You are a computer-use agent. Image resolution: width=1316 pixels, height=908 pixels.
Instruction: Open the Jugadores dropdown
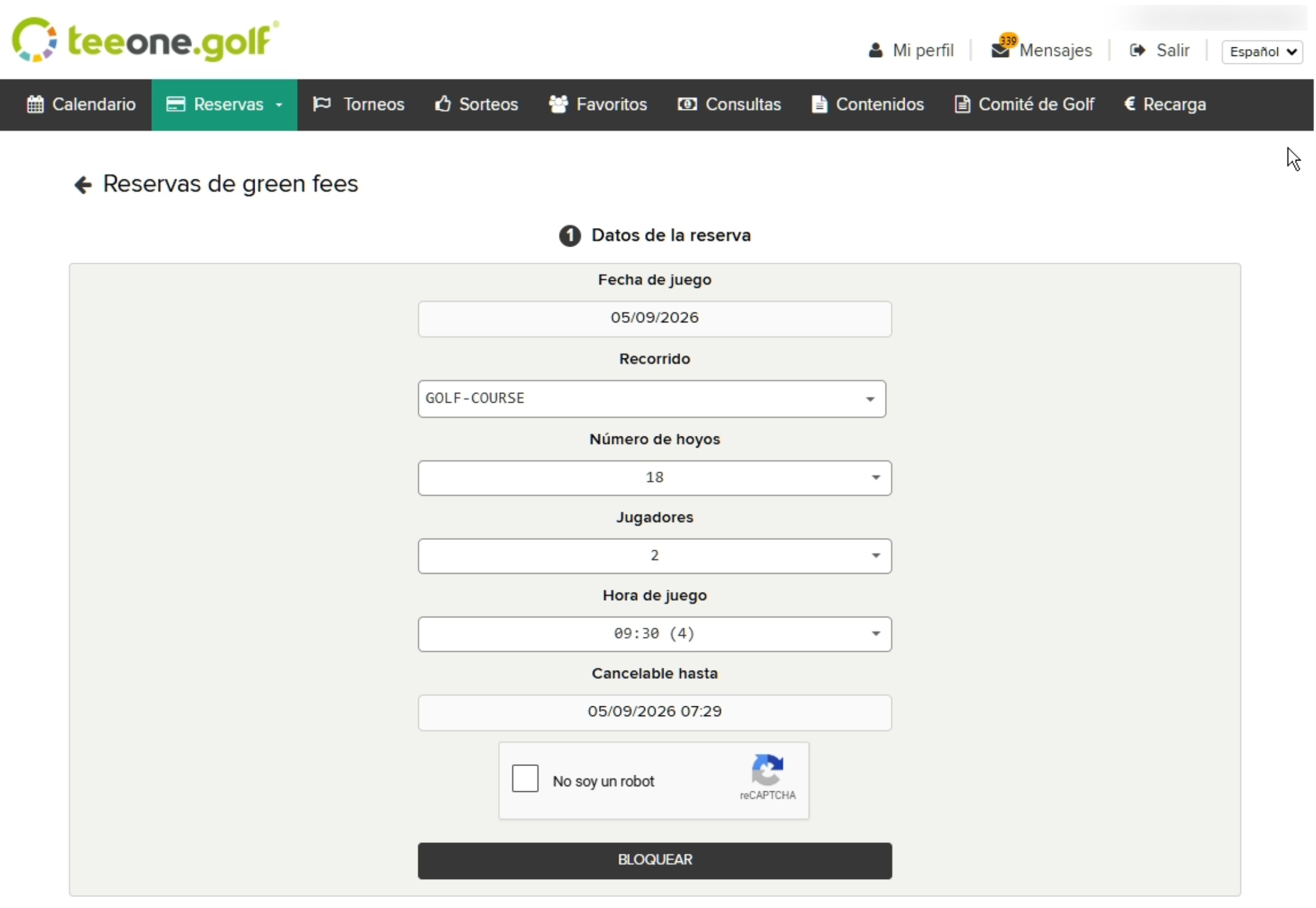[655, 556]
